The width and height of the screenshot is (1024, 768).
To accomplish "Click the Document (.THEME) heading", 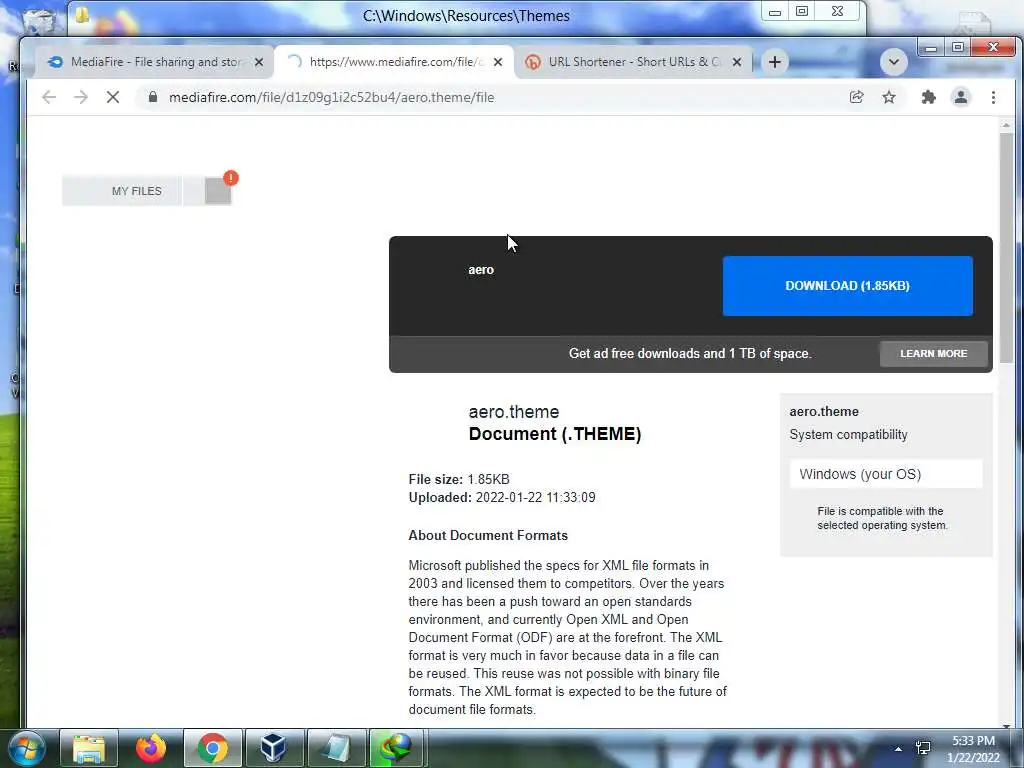I will (554, 434).
